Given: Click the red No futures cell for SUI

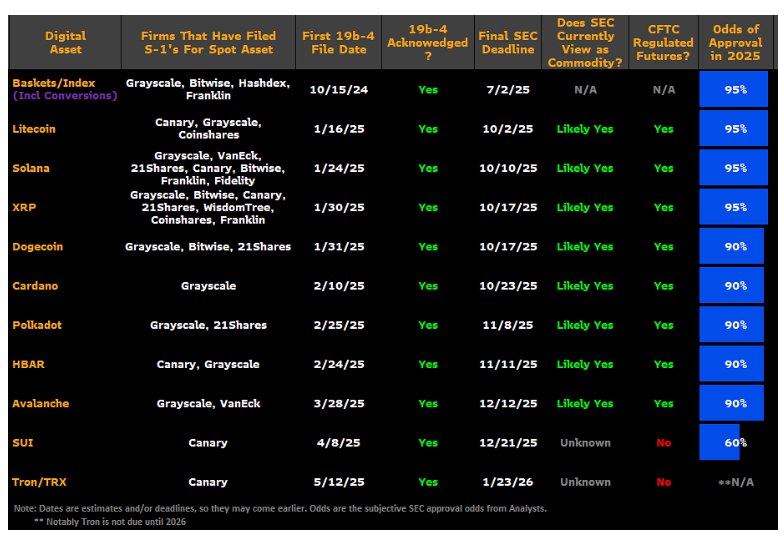Looking at the screenshot, I should point(664,442).
